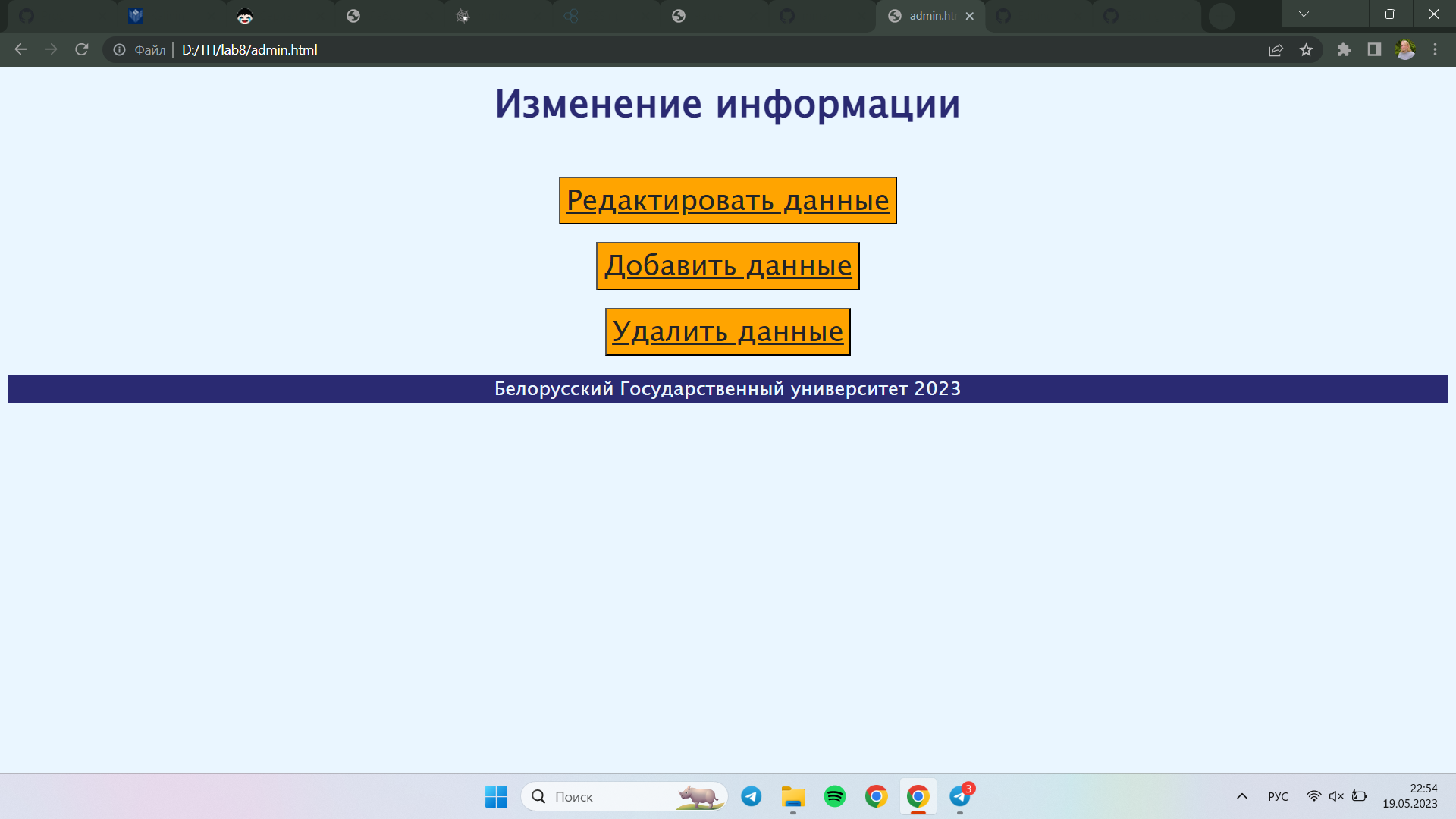The image size is (1456, 819).
Task: Click Удалить данные
Action: click(x=726, y=331)
